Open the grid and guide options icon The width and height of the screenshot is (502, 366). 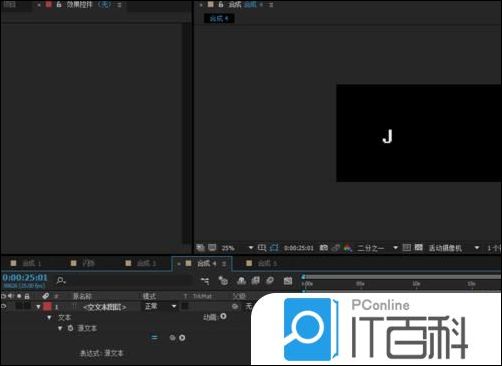tap(262, 248)
